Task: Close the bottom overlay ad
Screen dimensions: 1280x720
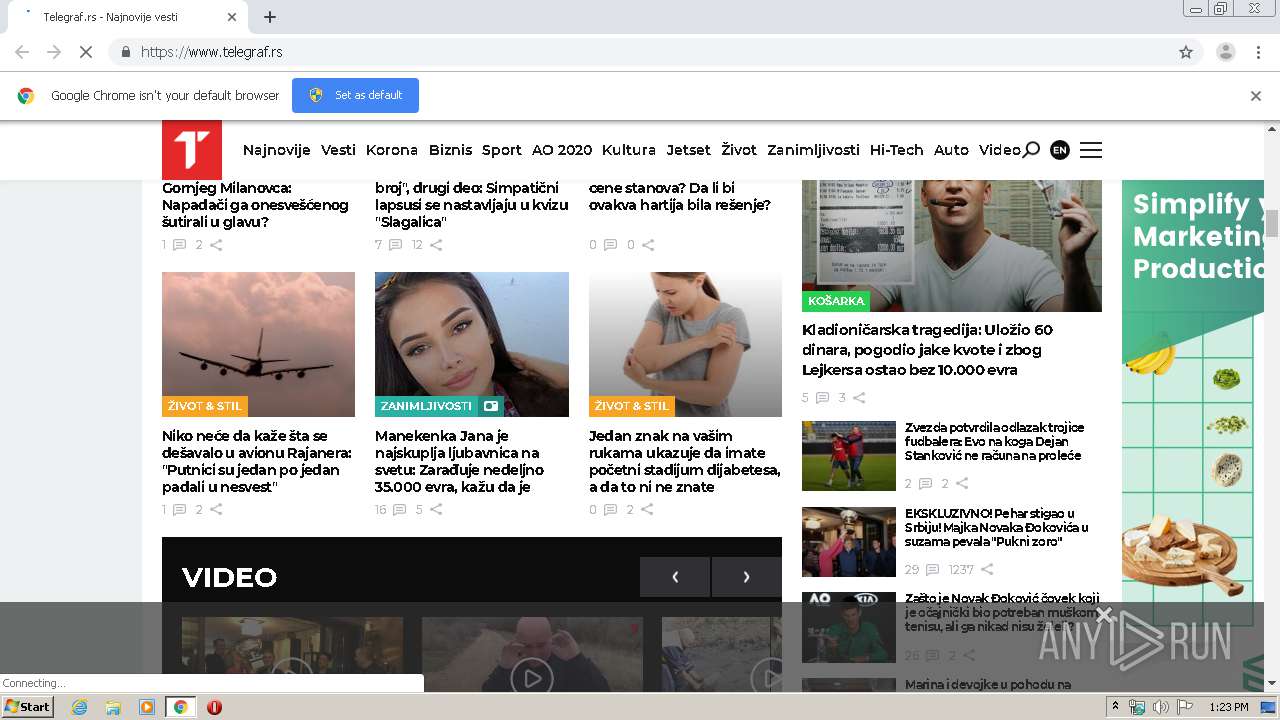Action: pos(1104,614)
